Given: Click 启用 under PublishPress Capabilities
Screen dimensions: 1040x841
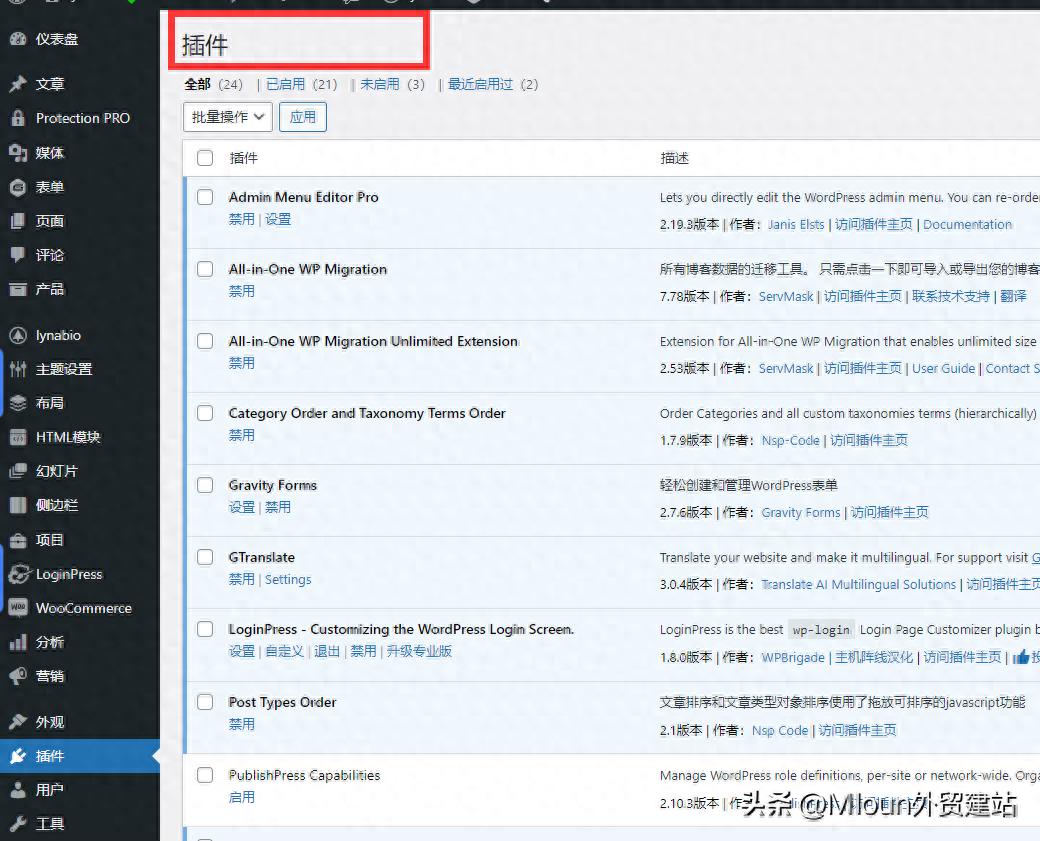Looking at the screenshot, I should point(241,797).
